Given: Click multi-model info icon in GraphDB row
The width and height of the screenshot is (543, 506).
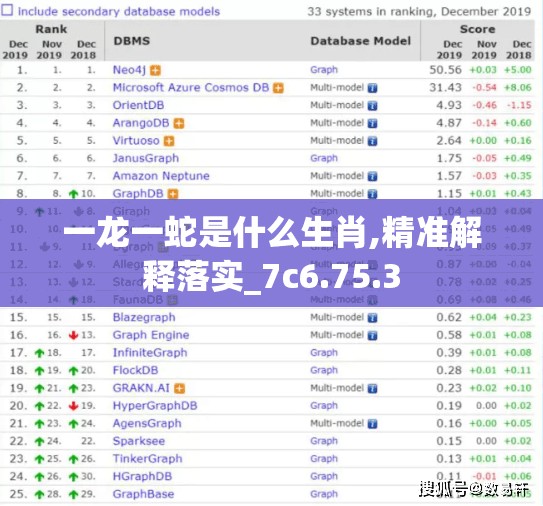Looking at the screenshot, I should pyautogui.click(x=372, y=194).
